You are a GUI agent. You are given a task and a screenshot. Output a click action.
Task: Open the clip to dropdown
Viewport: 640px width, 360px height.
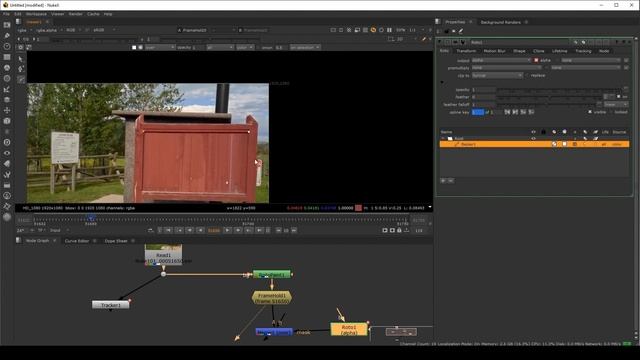click(x=497, y=76)
